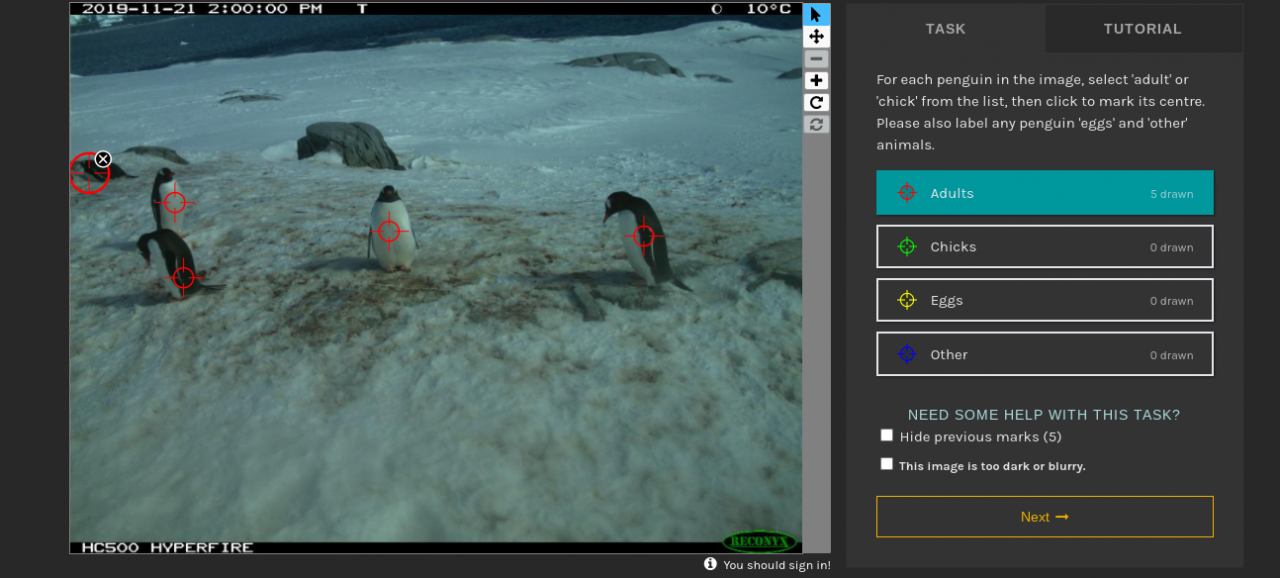1280x578 pixels.
Task: Choose the Adults marking option
Action: [1045, 193]
